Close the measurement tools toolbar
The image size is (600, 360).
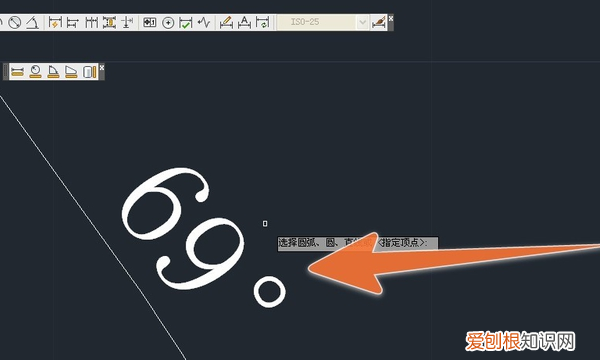click(102, 67)
